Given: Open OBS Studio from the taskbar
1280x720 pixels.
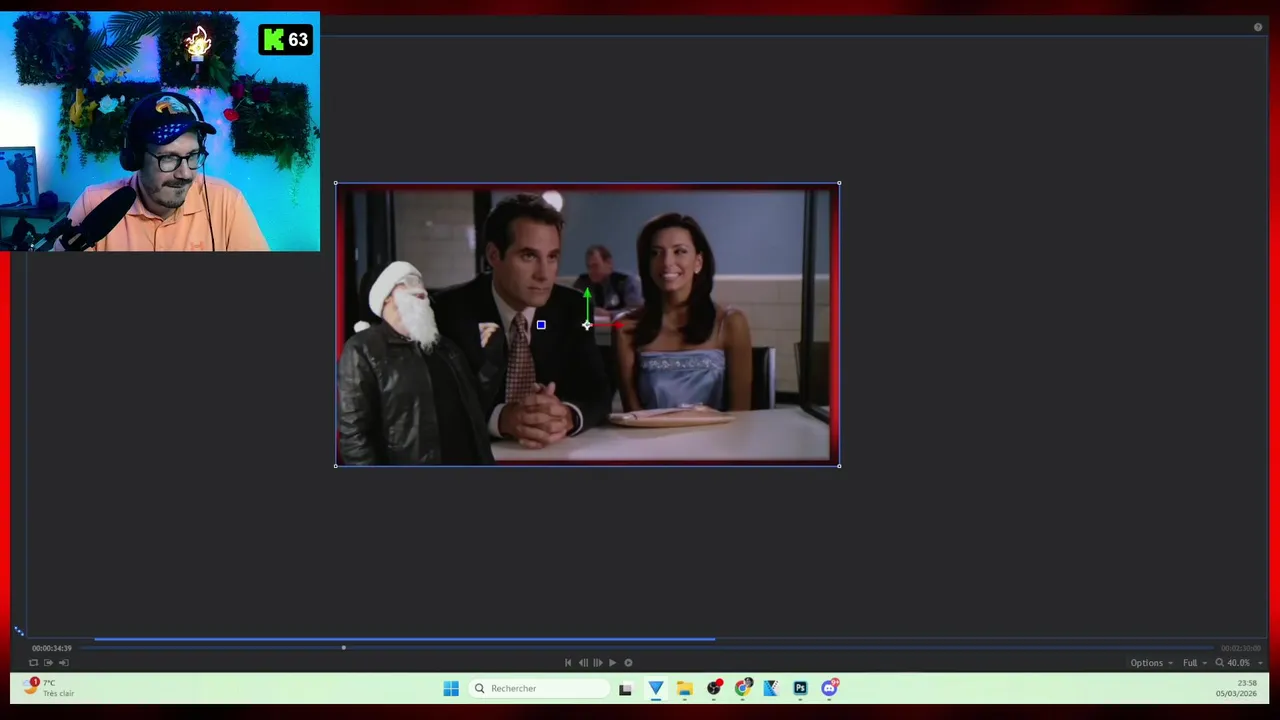Looking at the screenshot, I should click(714, 688).
